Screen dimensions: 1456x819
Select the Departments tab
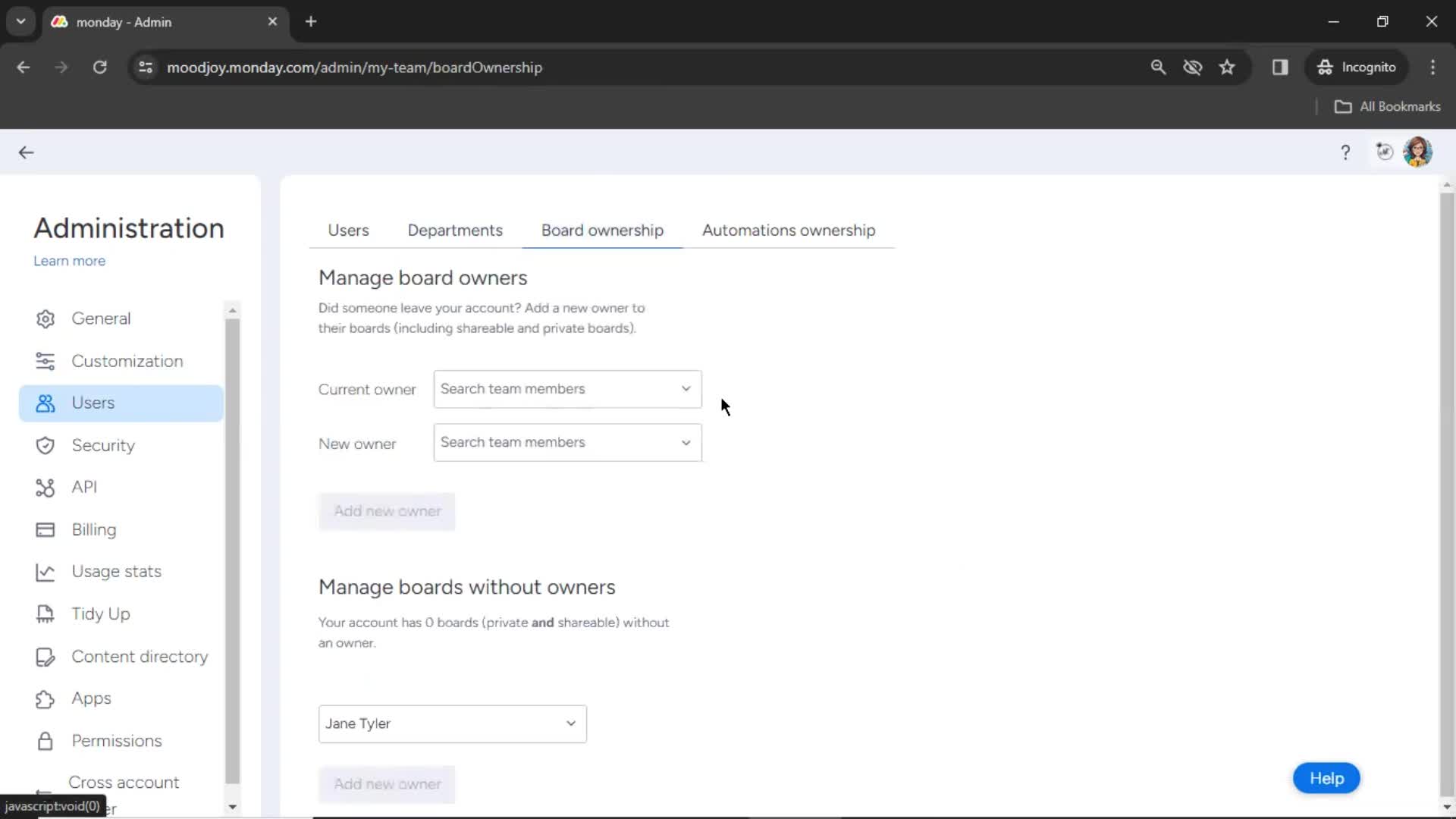pos(455,230)
